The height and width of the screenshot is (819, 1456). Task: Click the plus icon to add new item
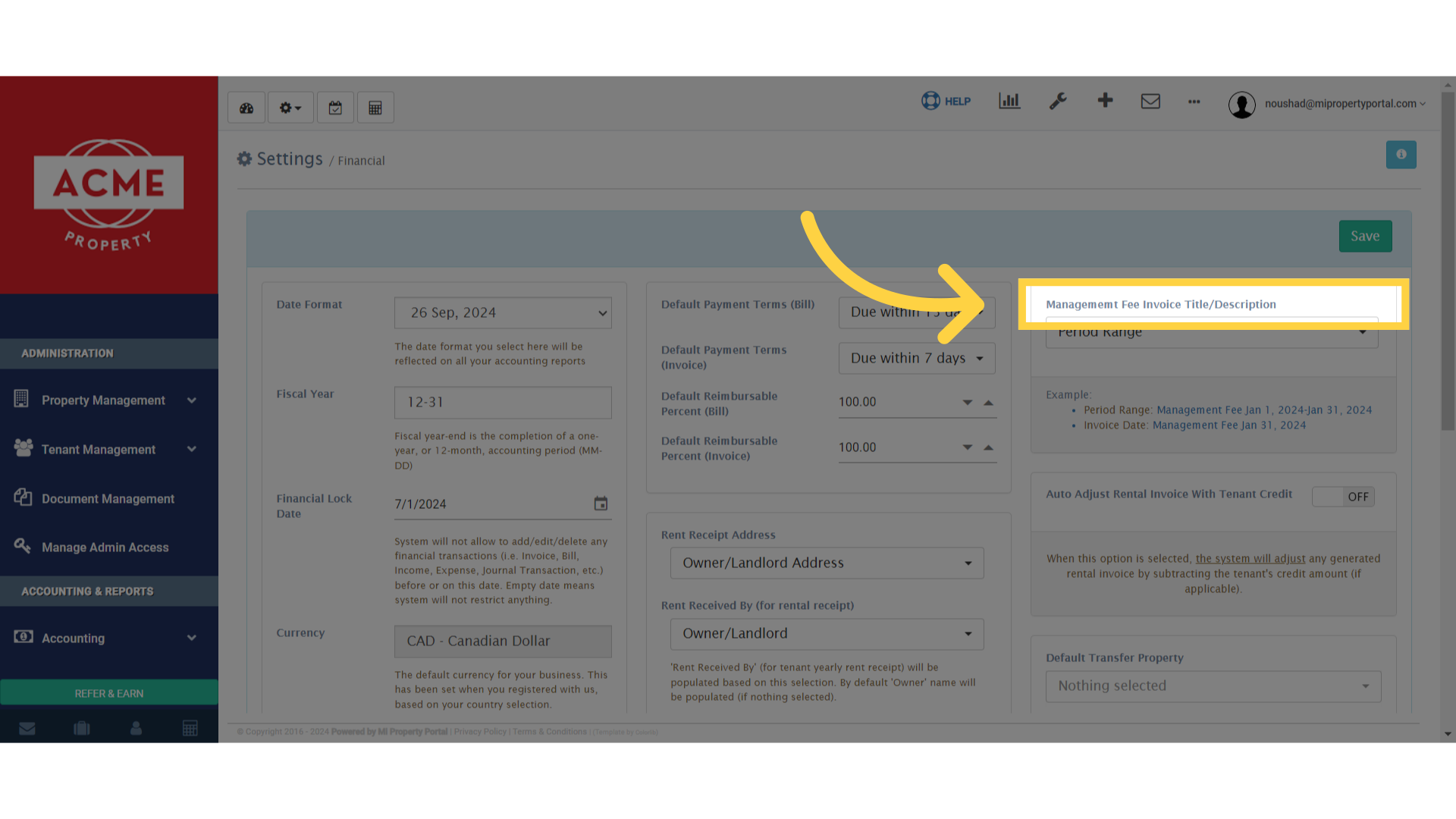click(x=1105, y=100)
